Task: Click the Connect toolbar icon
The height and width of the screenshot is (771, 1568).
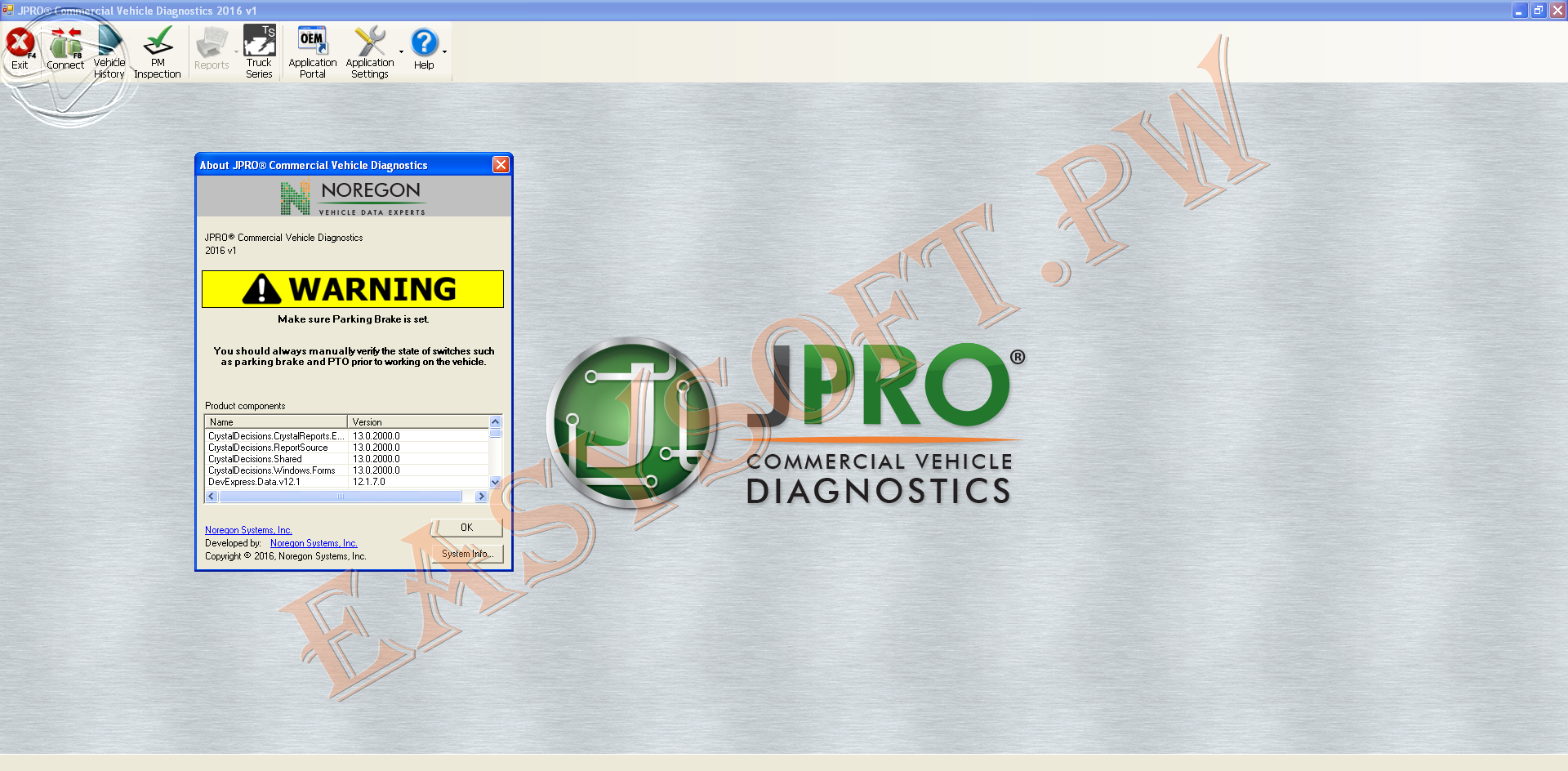Action: point(65,49)
